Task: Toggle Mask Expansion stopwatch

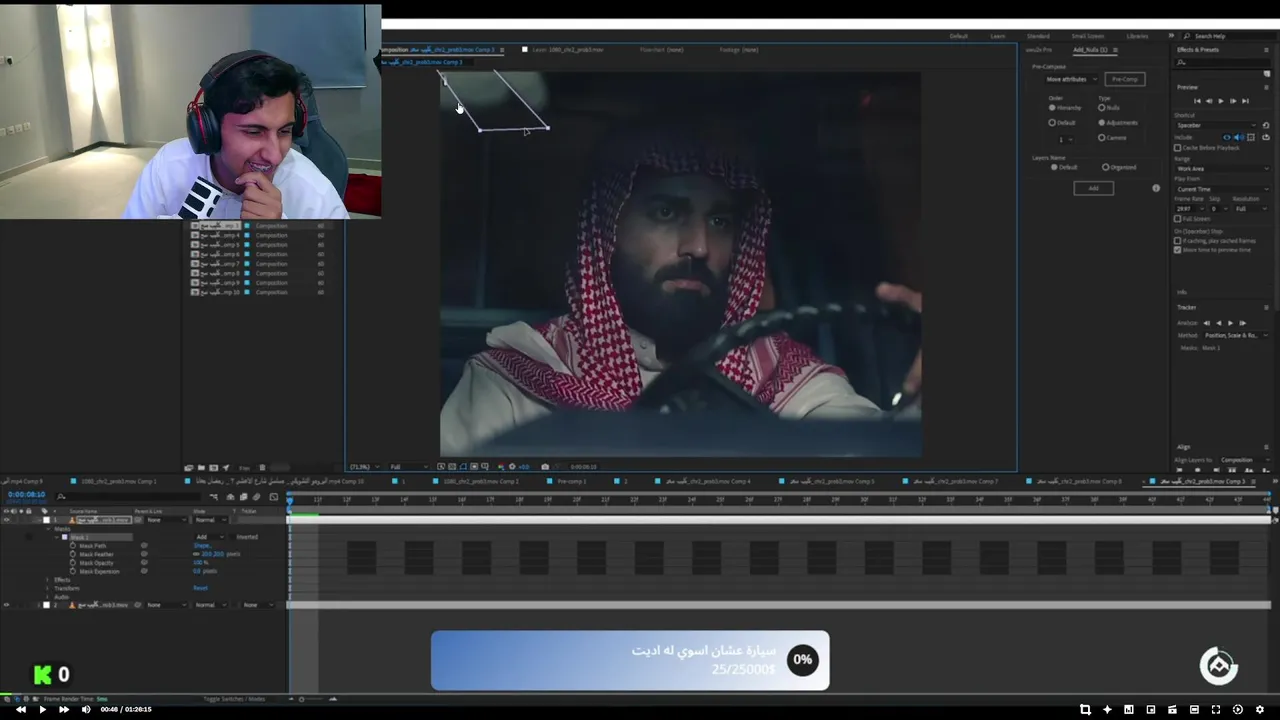Action: point(73,571)
